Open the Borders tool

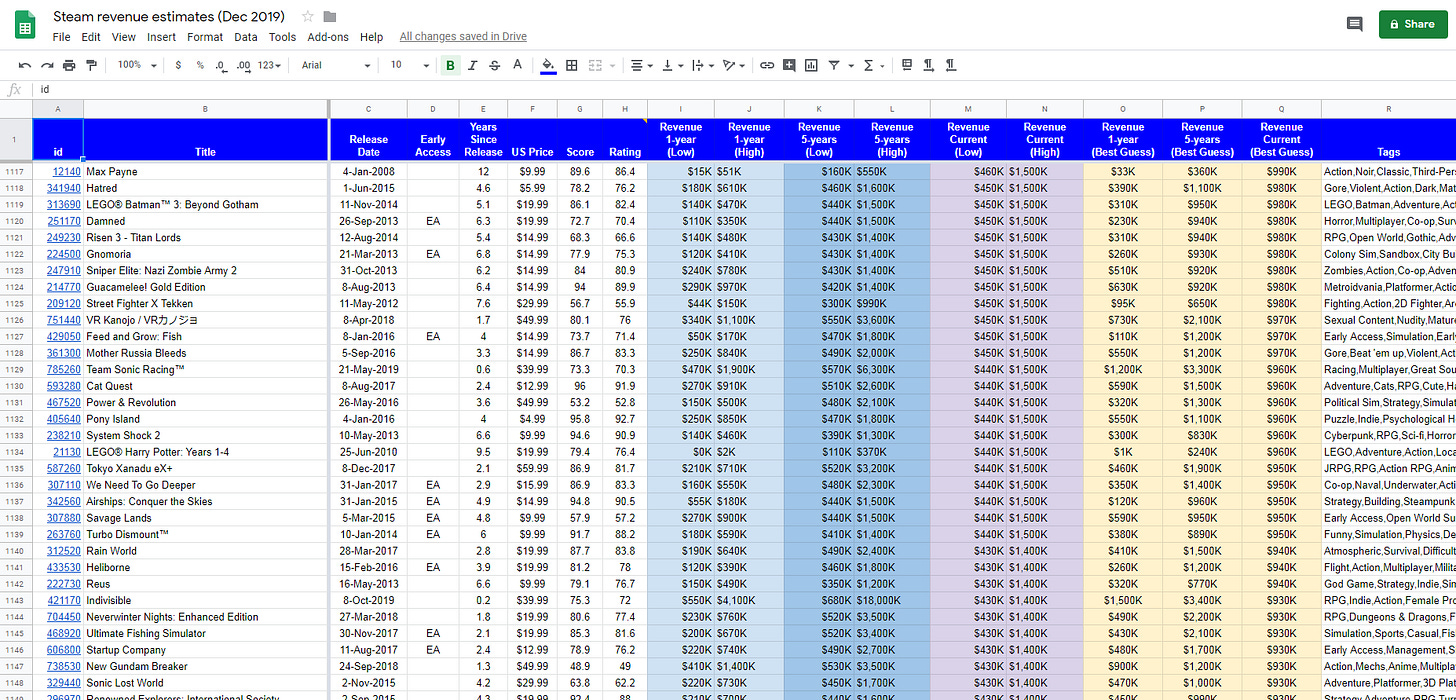[572, 65]
